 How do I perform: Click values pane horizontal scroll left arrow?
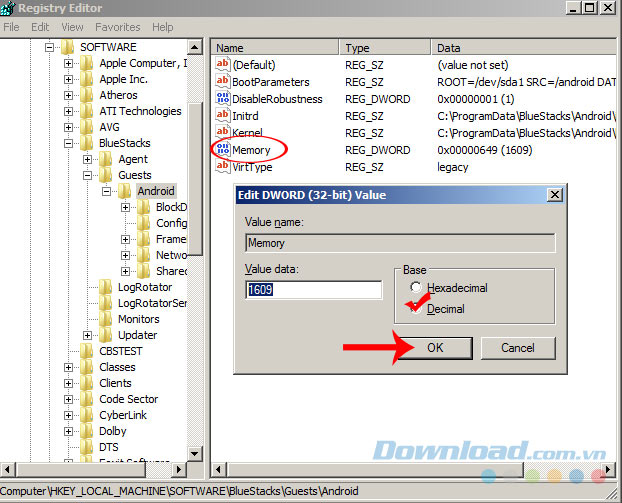tap(217, 470)
